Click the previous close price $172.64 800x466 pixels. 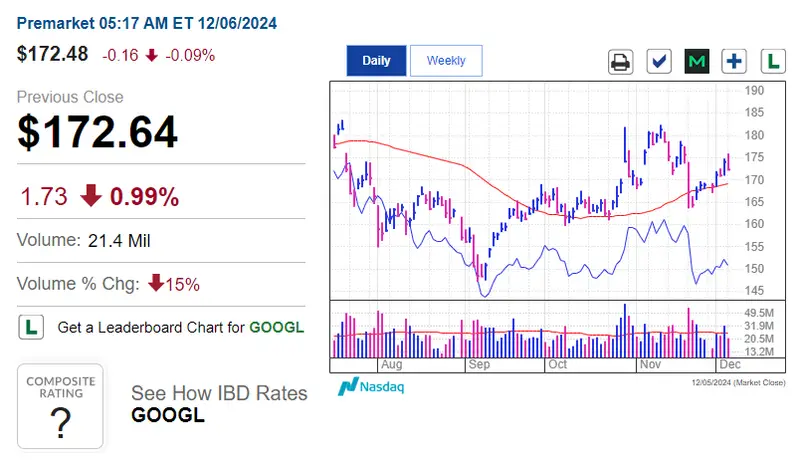click(97, 132)
